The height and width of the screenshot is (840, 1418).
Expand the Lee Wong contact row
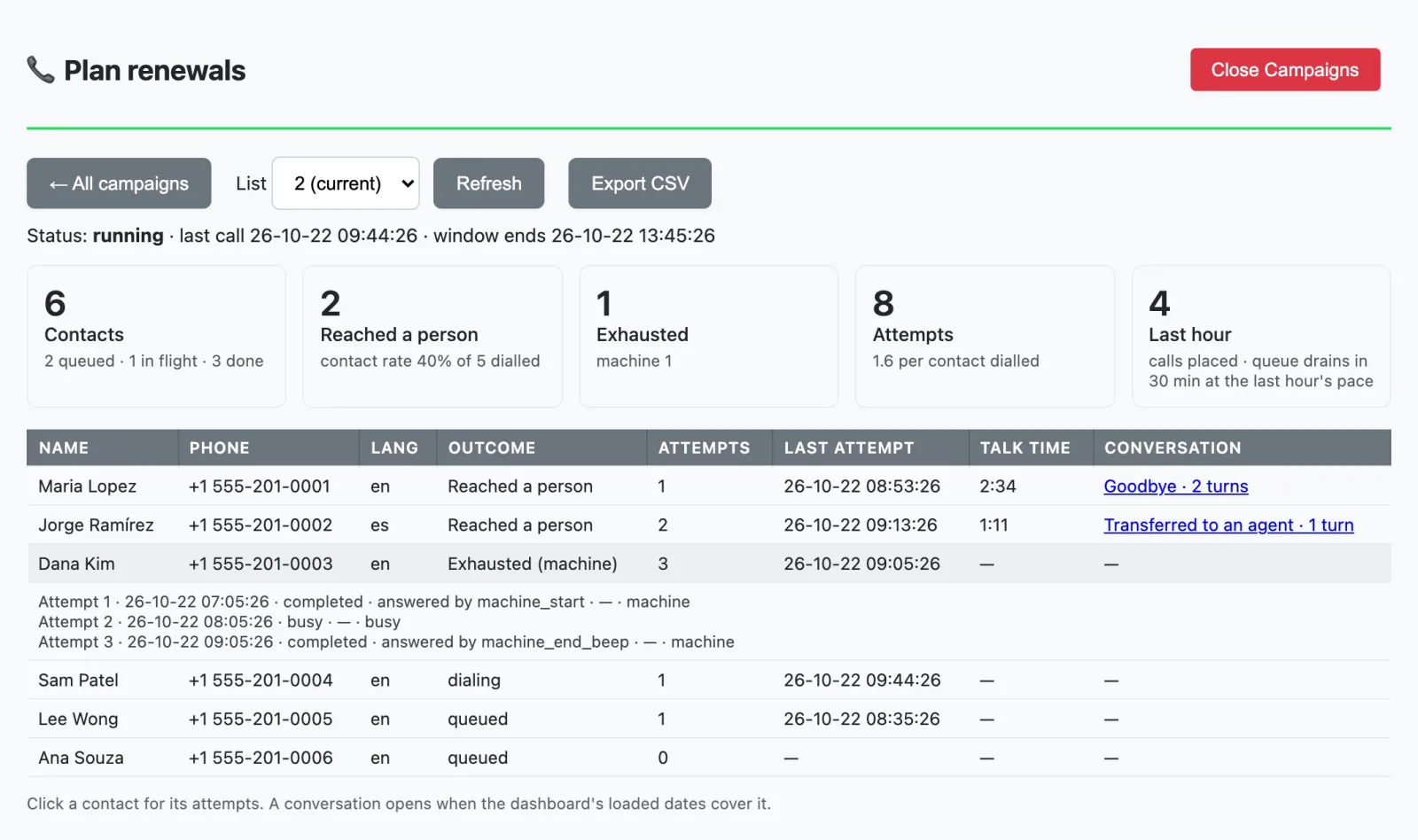pyautogui.click(x=709, y=719)
